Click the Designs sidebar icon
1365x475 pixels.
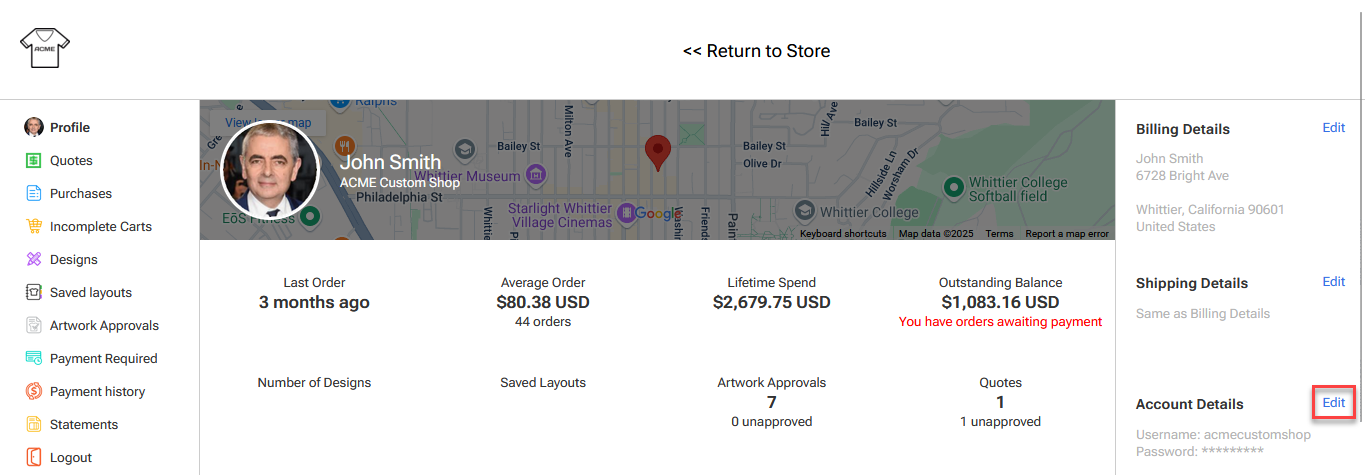[x=34, y=260]
